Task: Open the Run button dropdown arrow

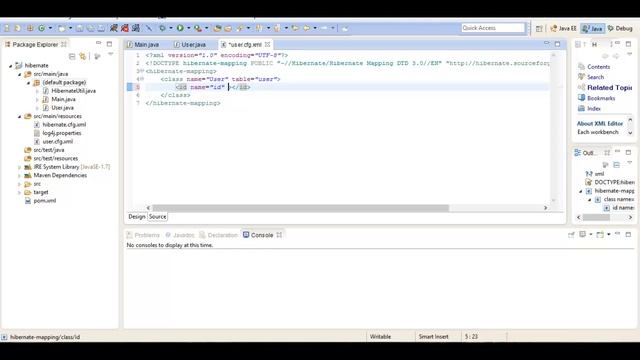Action: coord(189,28)
